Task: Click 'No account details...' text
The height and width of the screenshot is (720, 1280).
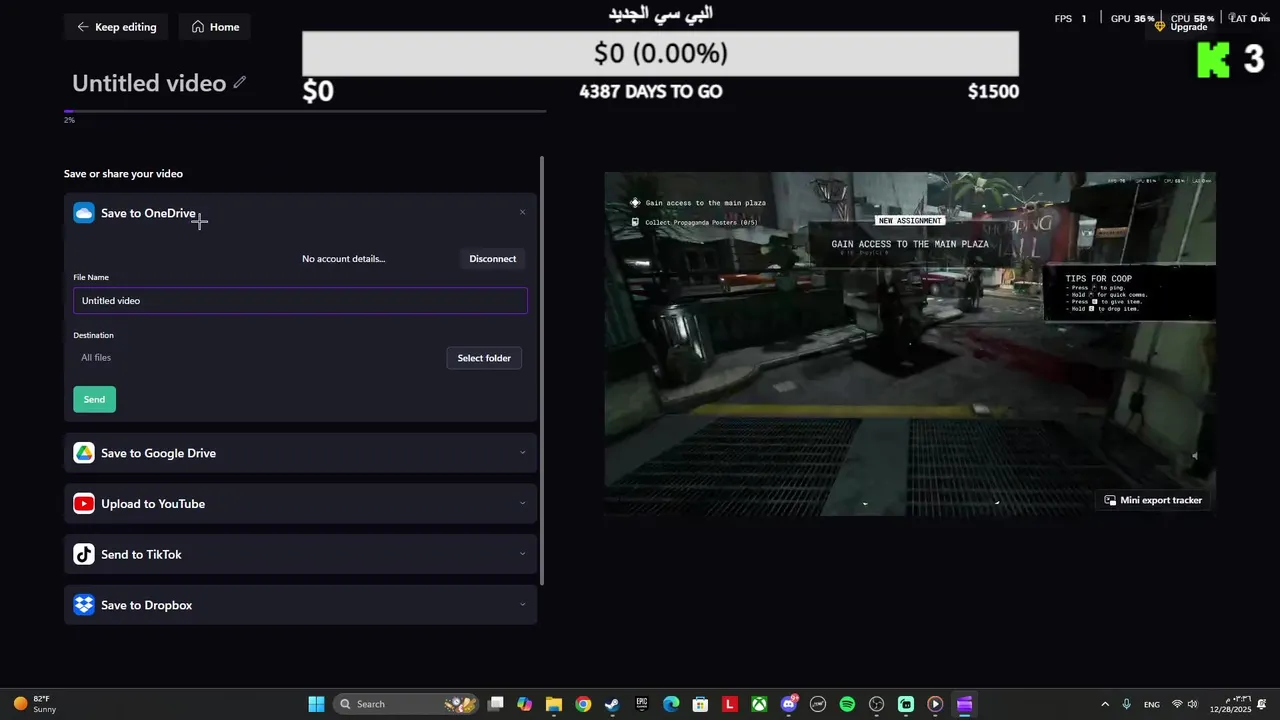Action: pos(344,259)
